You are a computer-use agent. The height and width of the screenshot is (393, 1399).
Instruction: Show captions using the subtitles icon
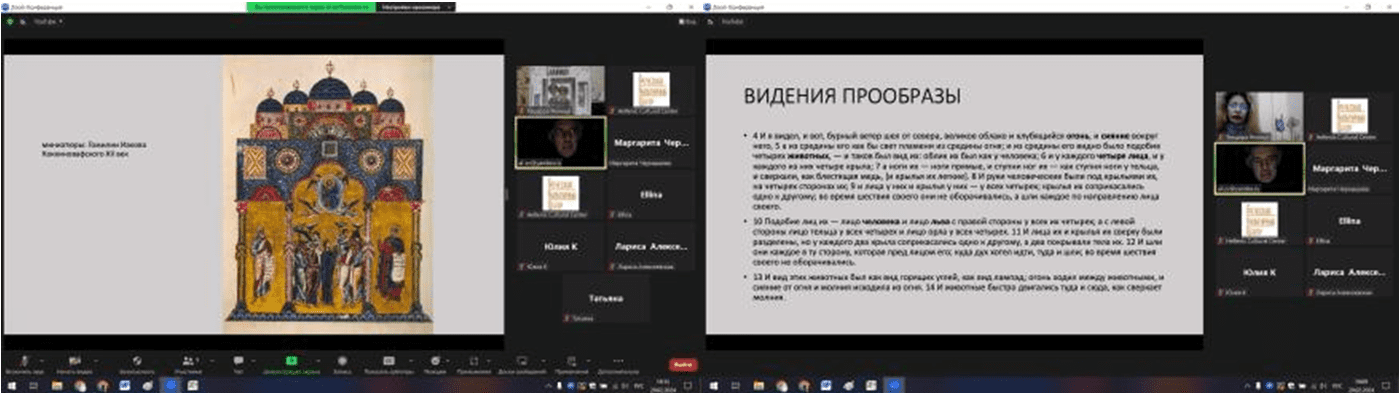coord(388,360)
